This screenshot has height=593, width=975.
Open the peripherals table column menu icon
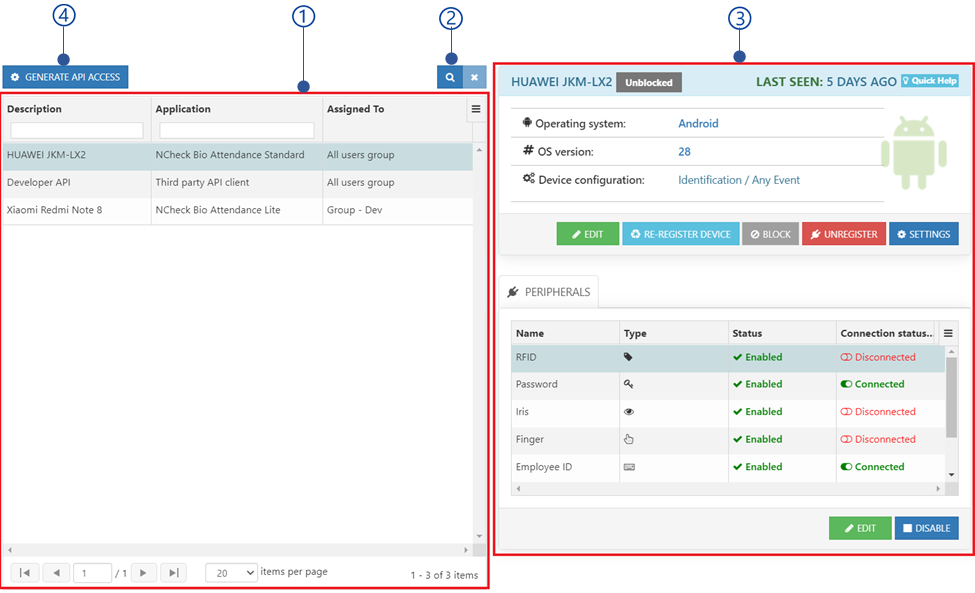pos(948,333)
